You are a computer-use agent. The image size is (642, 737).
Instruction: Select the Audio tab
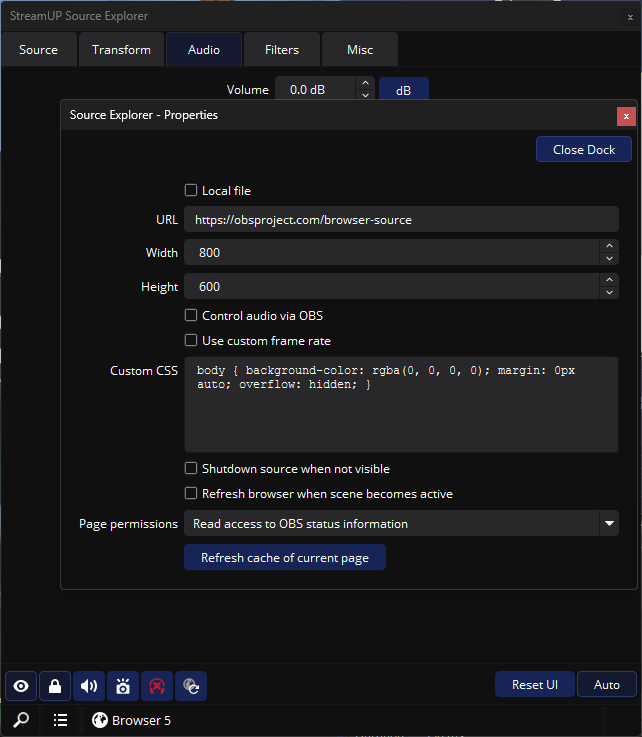[204, 49]
